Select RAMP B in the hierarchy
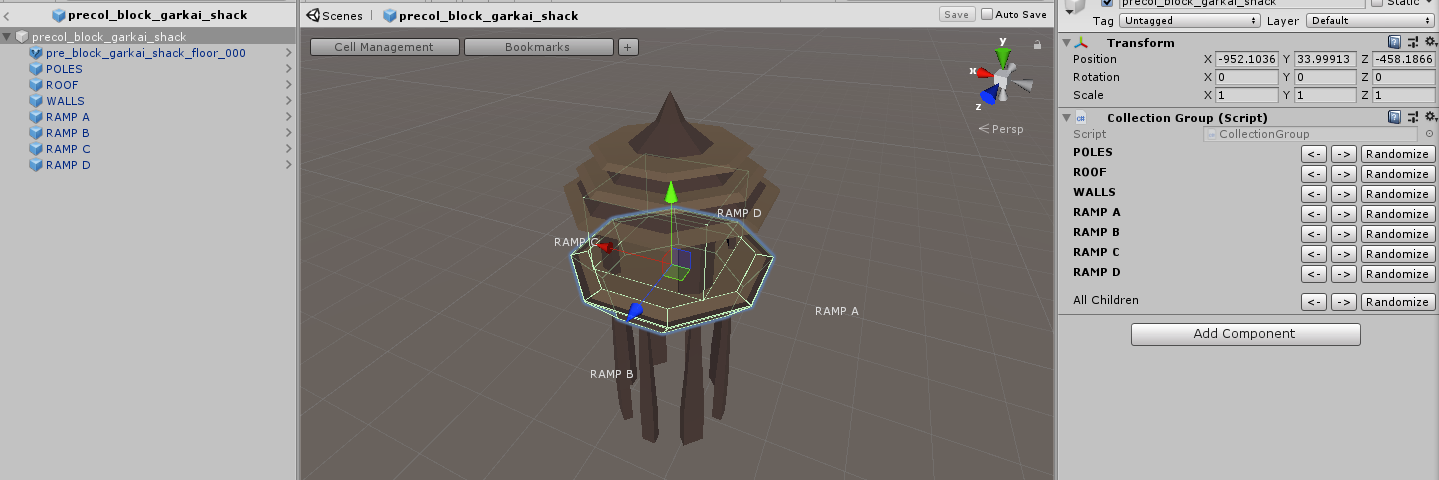The height and width of the screenshot is (480, 1439). pos(148,133)
